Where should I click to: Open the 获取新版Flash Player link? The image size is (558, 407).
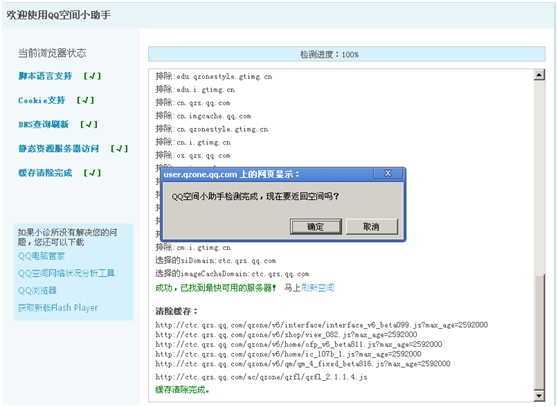point(58,307)
